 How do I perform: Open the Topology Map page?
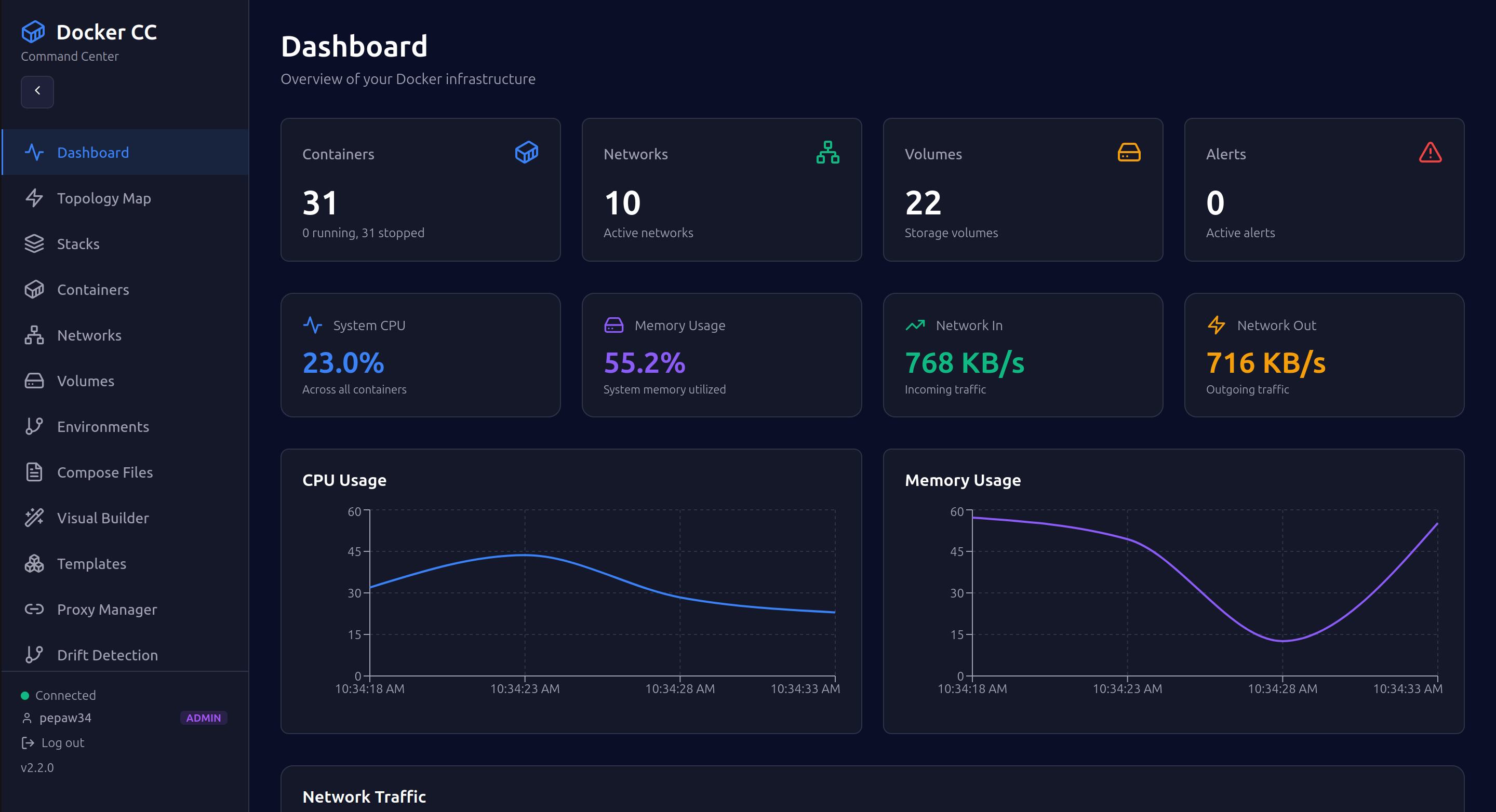tap(103, 198)
